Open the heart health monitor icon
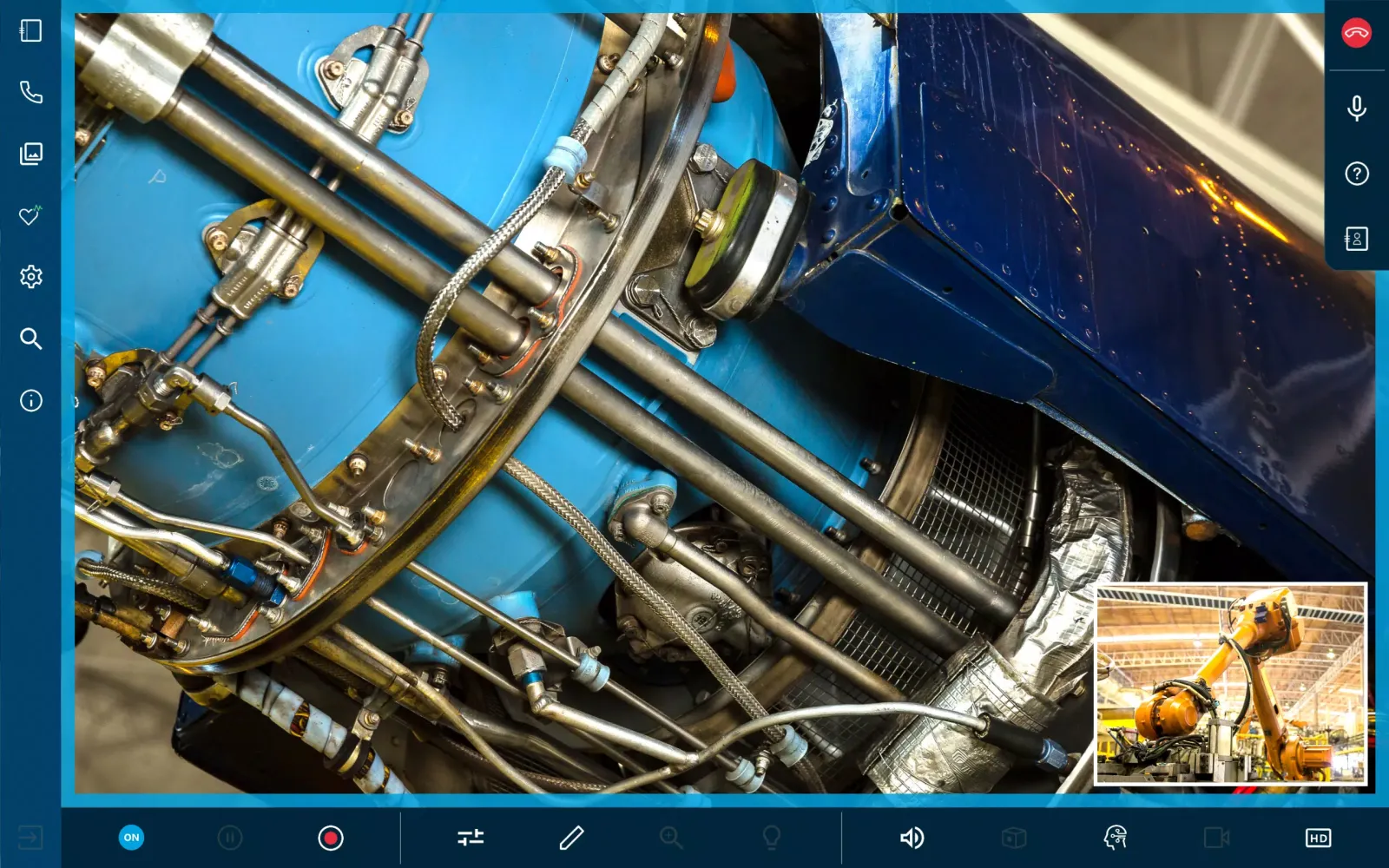This screenshot has width=1389, height=868. pyautogui.click(x=30, y=215)
